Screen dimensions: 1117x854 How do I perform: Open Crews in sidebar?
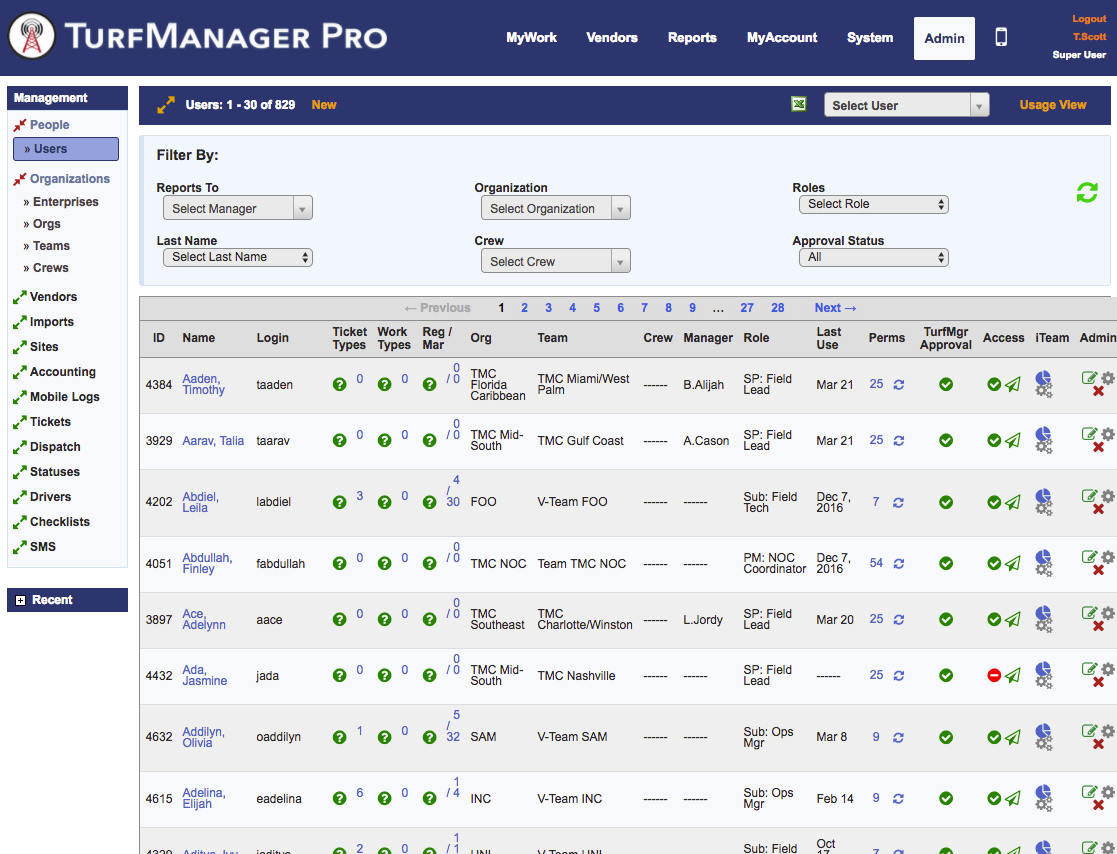[51, 268]
